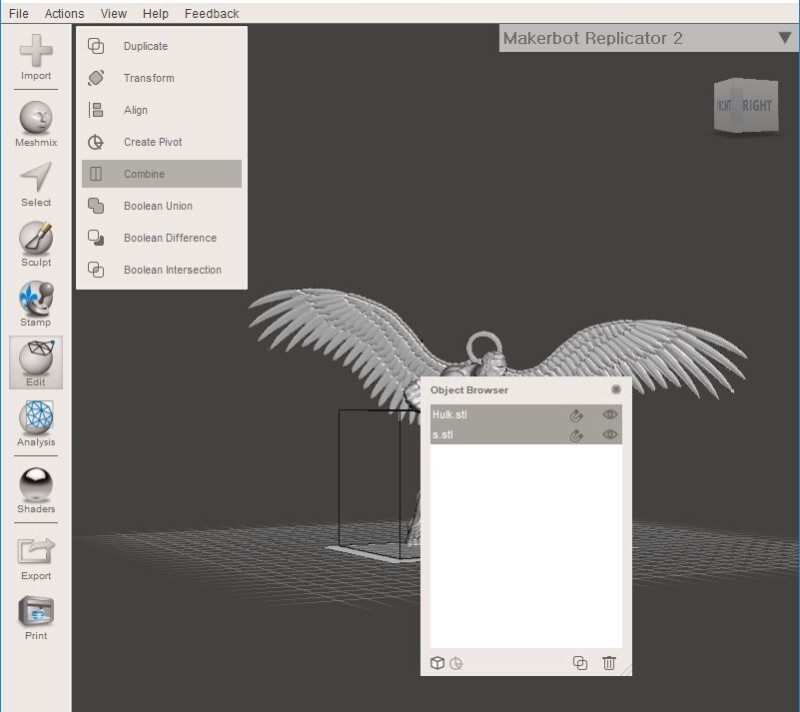
Task: Toggle visibility of Hulk.stl
Action: point(610,415)
